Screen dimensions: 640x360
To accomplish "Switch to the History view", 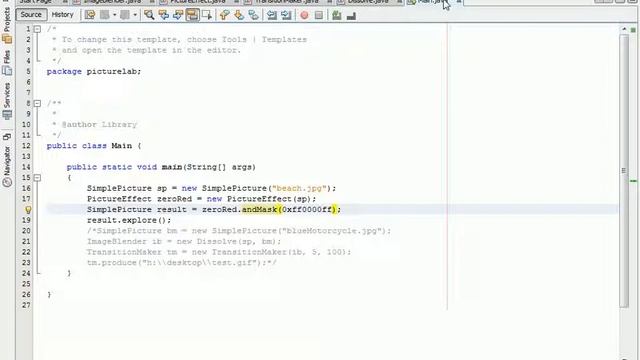I will click(x=62, y=15).
